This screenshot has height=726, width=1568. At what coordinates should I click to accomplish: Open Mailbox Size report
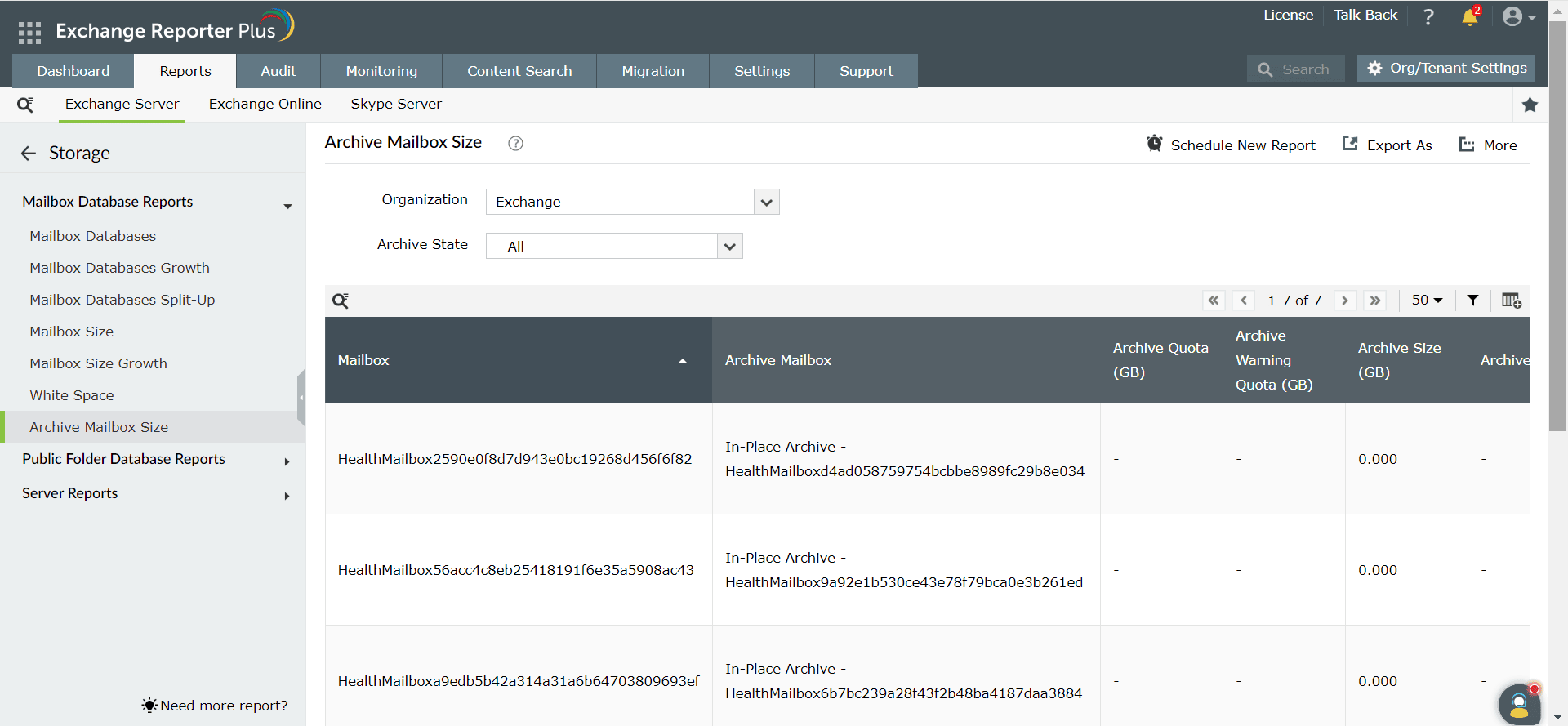[72, 332]
